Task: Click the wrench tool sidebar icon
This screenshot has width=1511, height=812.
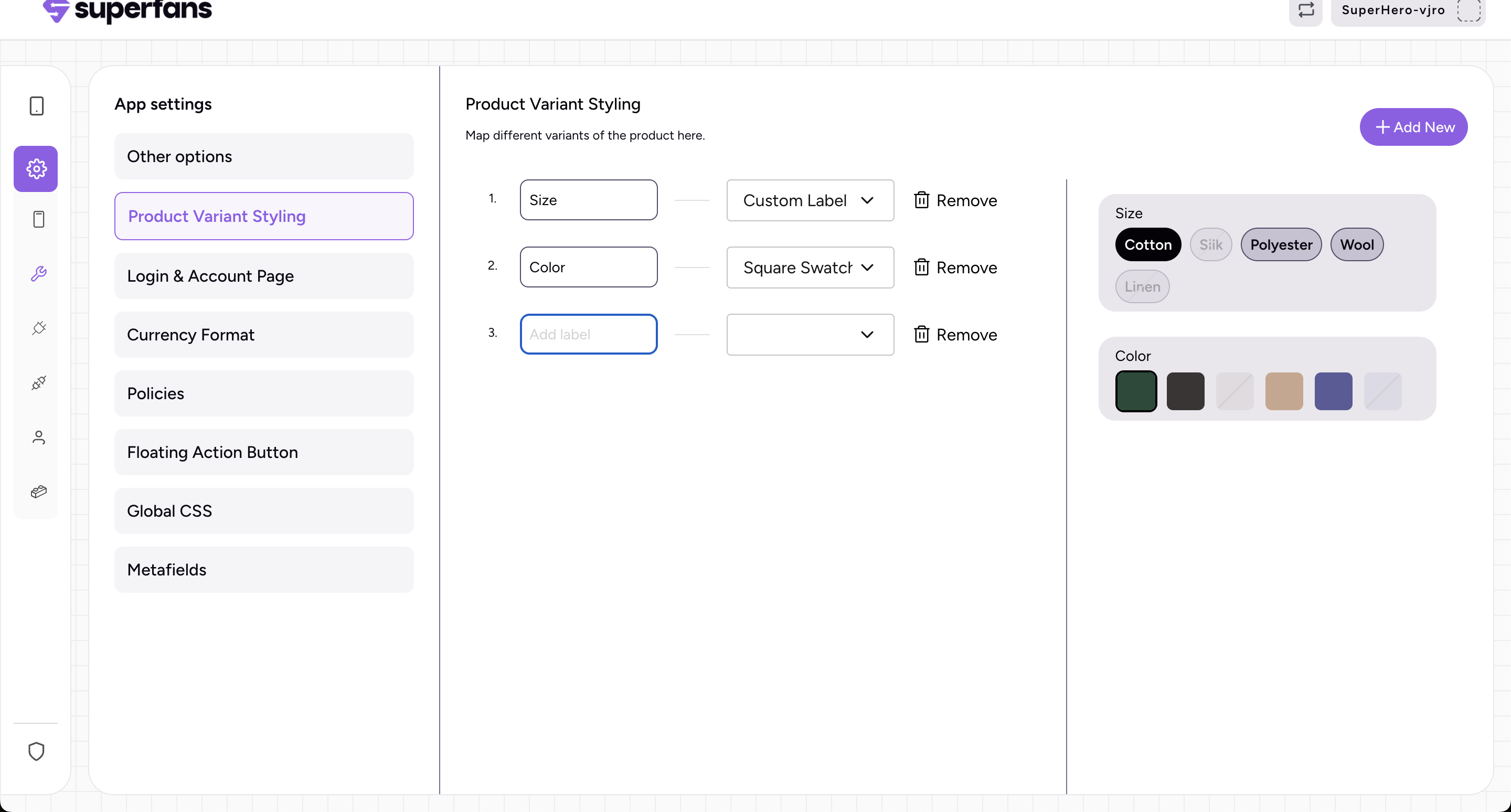Action: [39, 273]
